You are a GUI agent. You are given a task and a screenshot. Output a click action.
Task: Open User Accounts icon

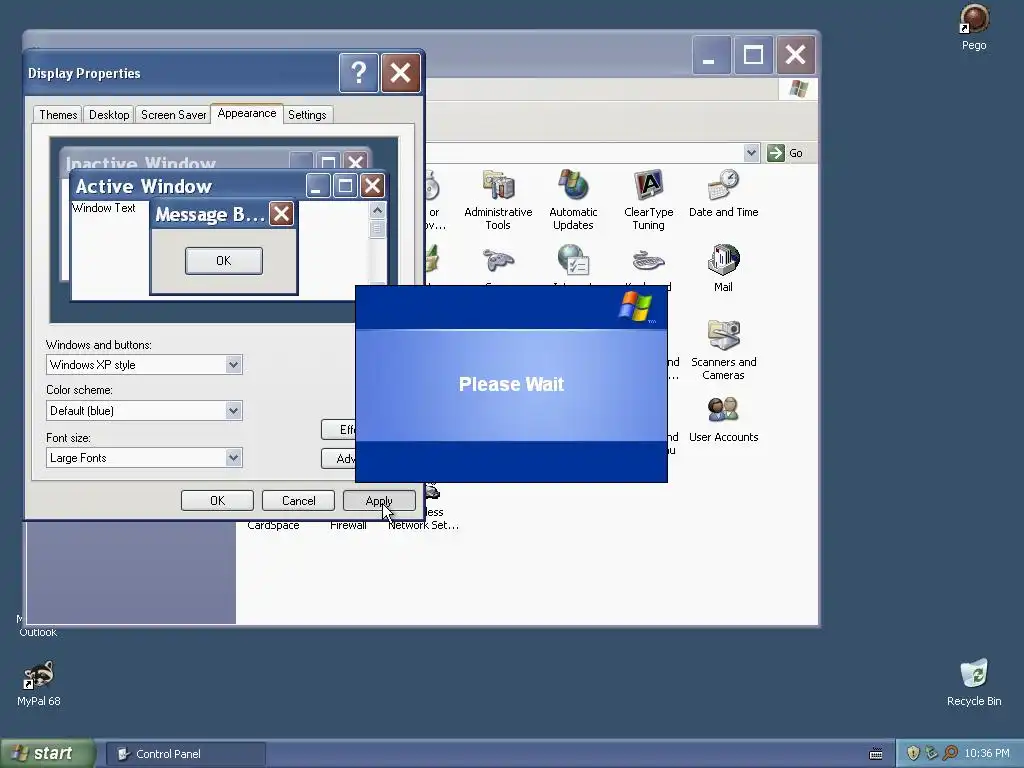coord(723,418)
